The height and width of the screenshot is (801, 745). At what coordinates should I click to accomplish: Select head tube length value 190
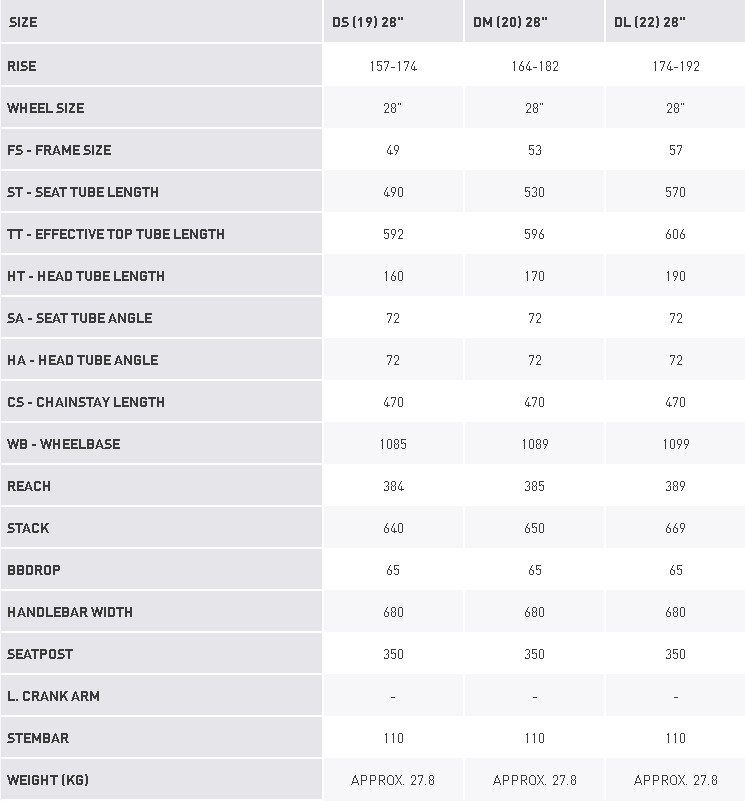676,276
